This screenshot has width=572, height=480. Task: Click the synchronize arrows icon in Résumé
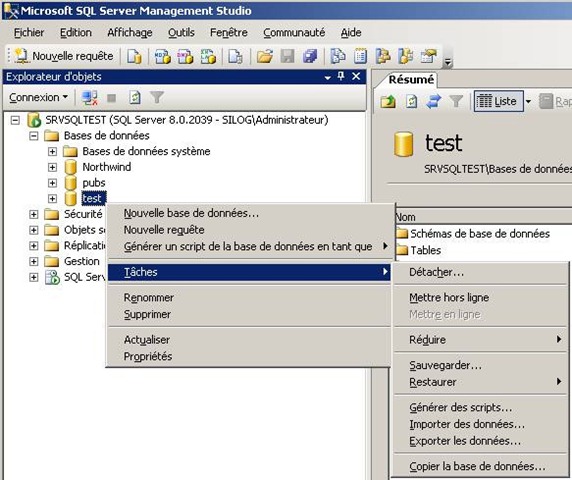[433, 101]
